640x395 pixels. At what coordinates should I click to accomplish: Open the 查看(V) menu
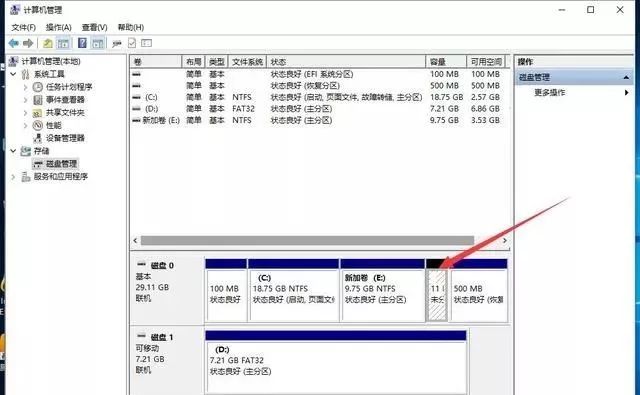coord(94,27)
